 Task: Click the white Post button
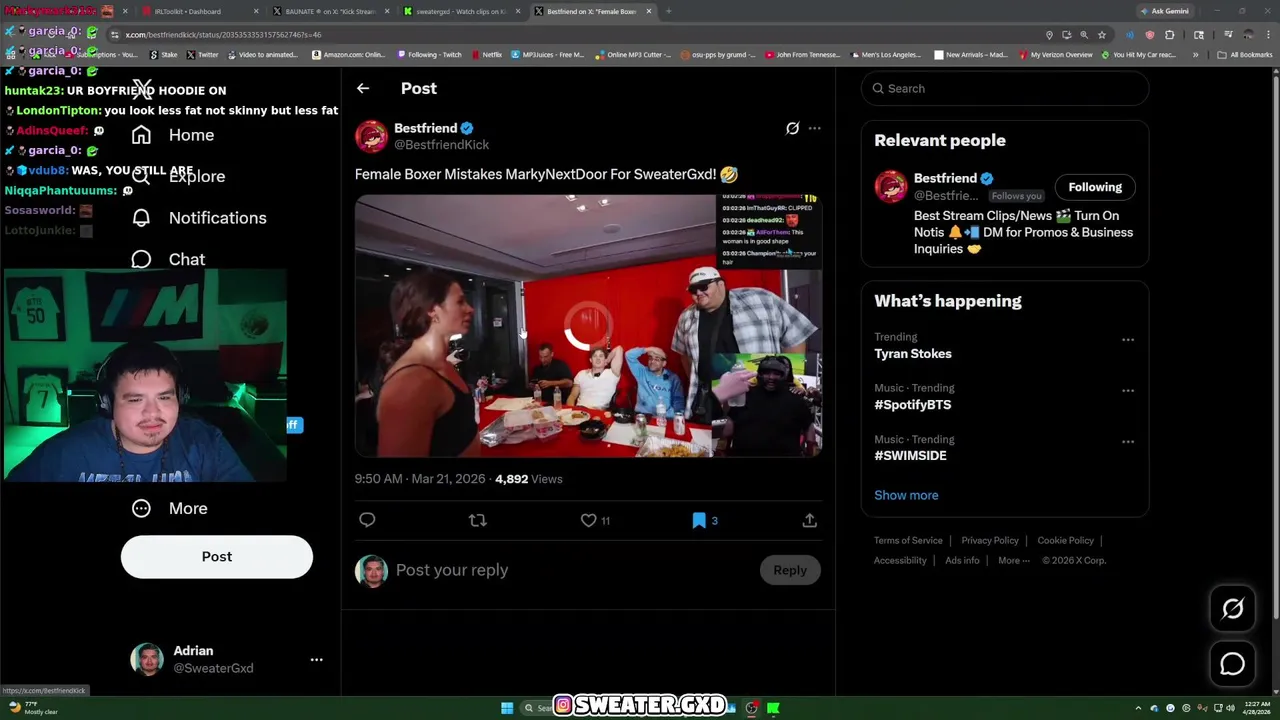point(217,557)
